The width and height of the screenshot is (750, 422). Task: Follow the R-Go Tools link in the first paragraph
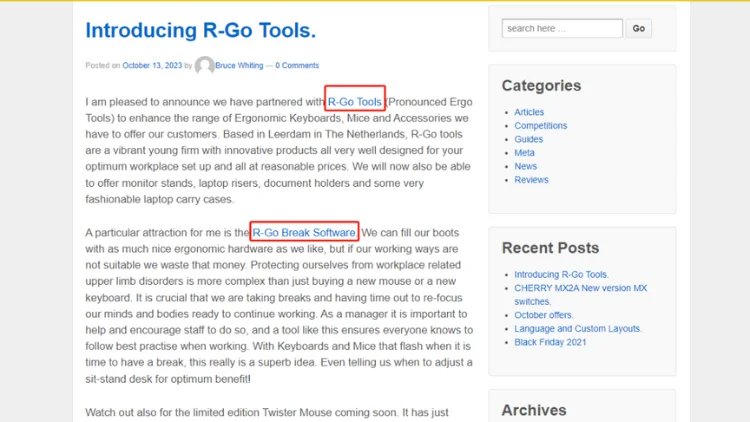[354, 102]
